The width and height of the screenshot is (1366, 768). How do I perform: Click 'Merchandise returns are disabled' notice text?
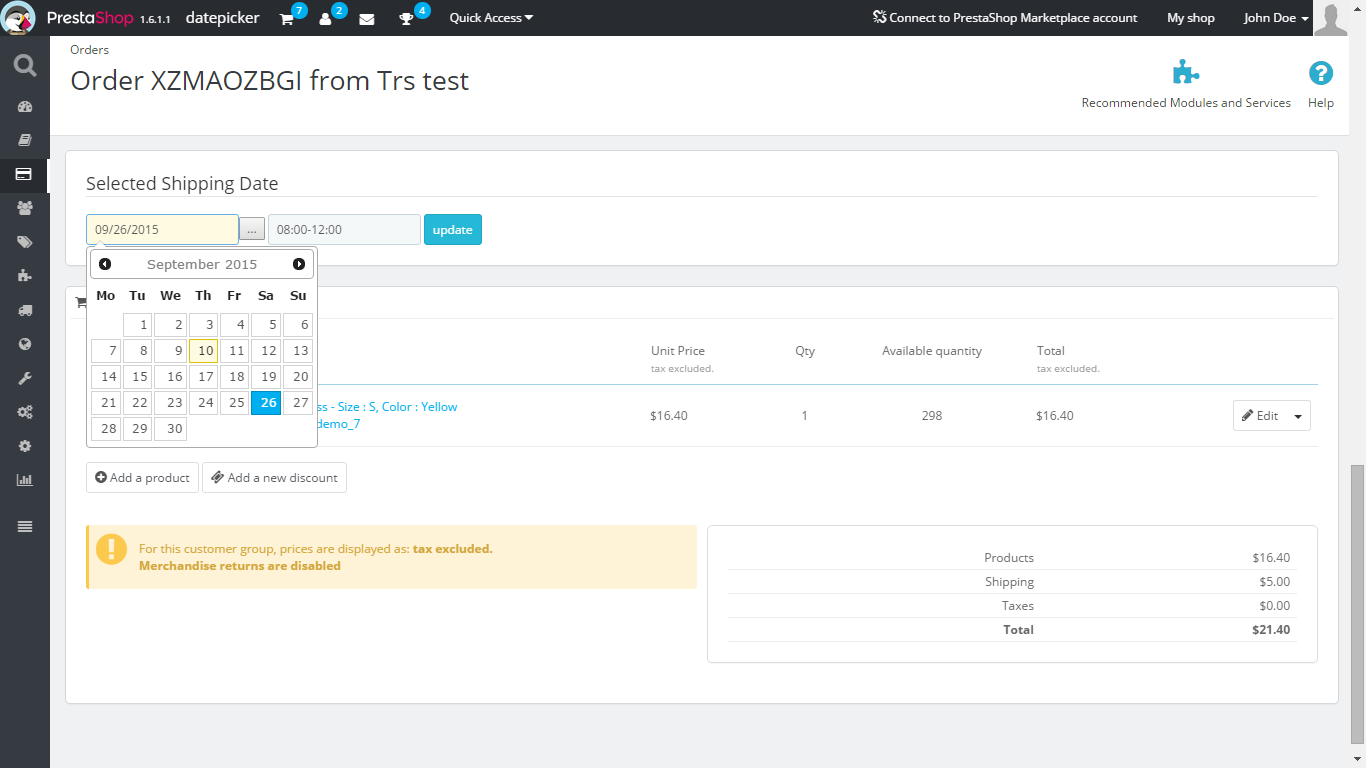tap(240, 566)
